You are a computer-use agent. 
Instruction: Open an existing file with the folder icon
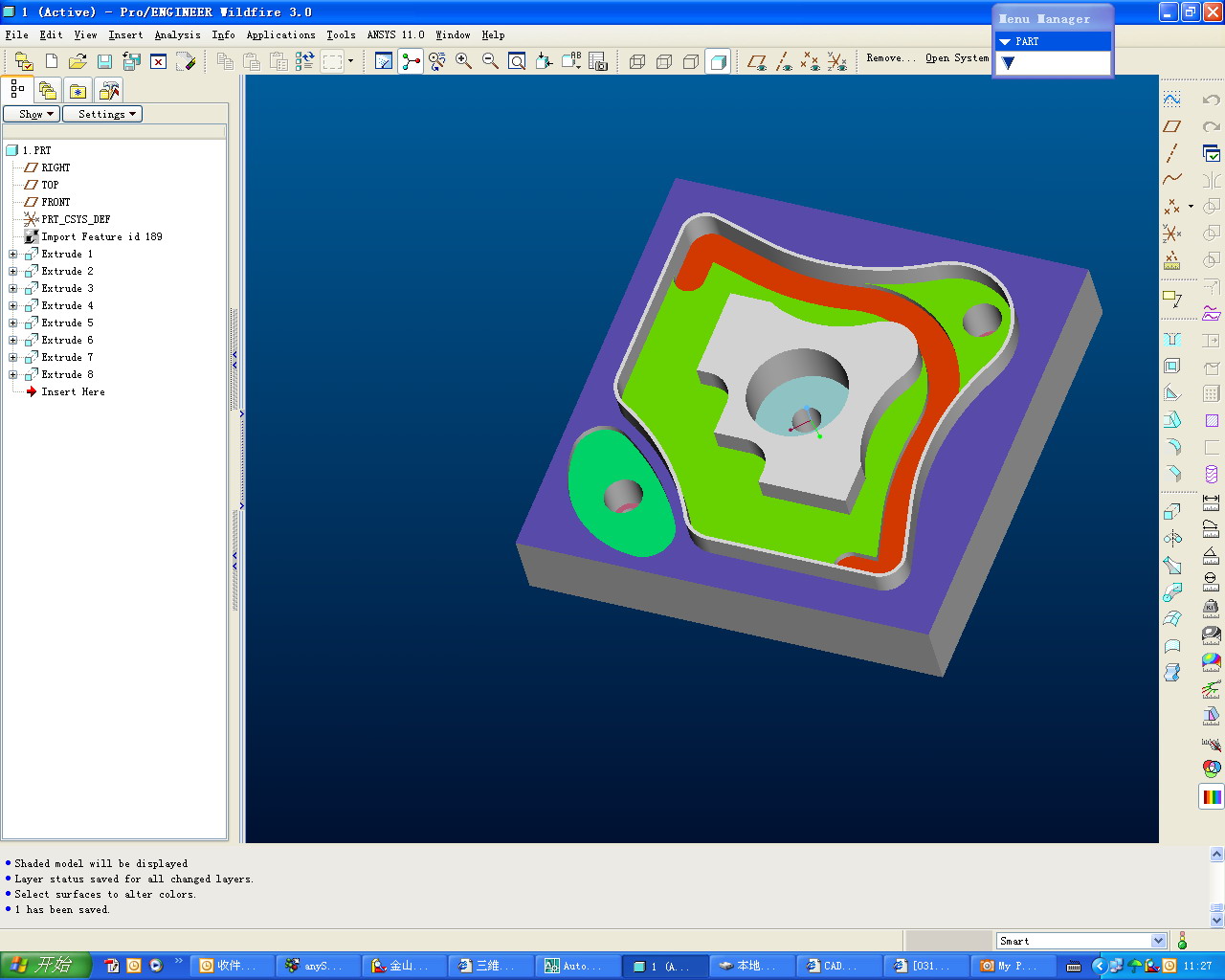point(78,61)
